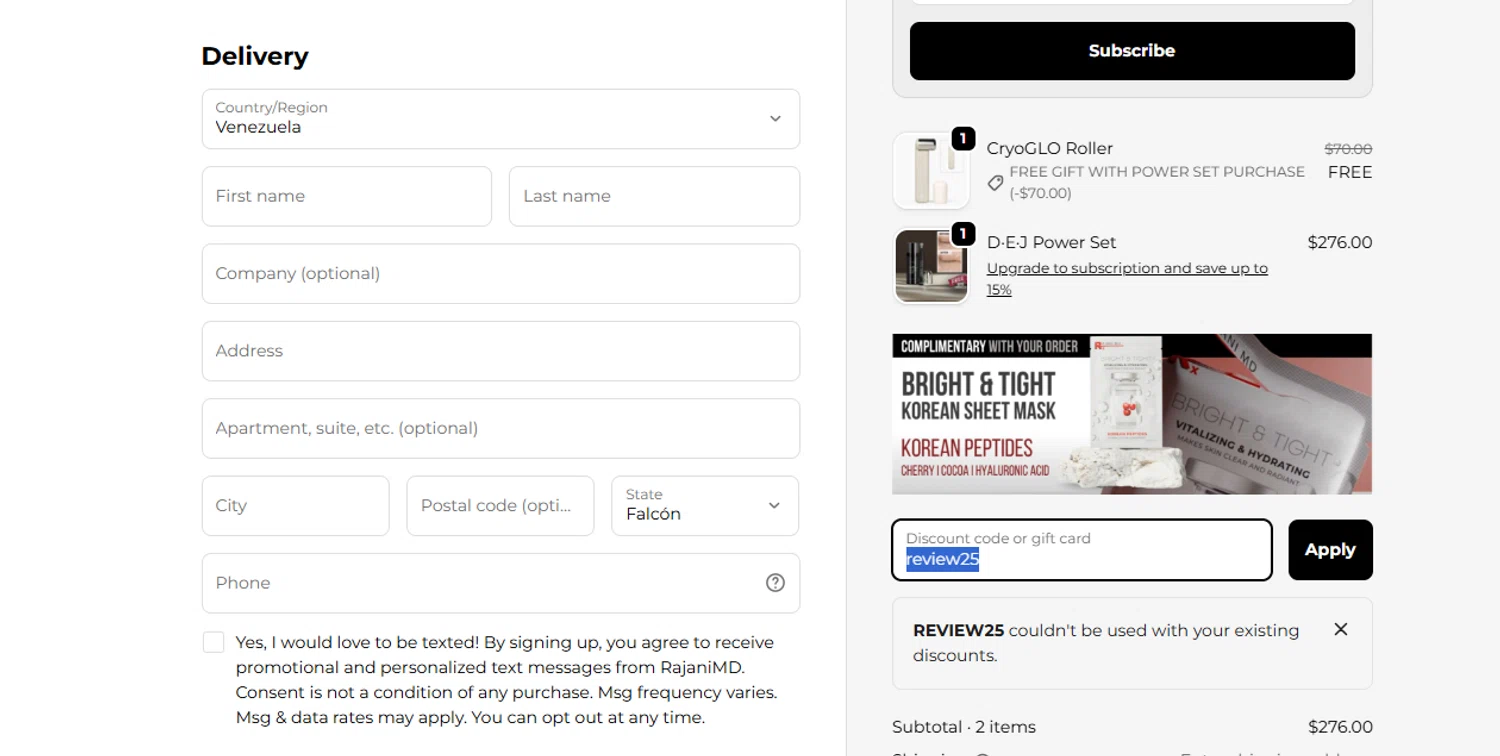This screenshot has height=756, width=1500.
Task: Click the D·E·J Power Set product name
Action: pyautogui.click(x=1051, y=242)
